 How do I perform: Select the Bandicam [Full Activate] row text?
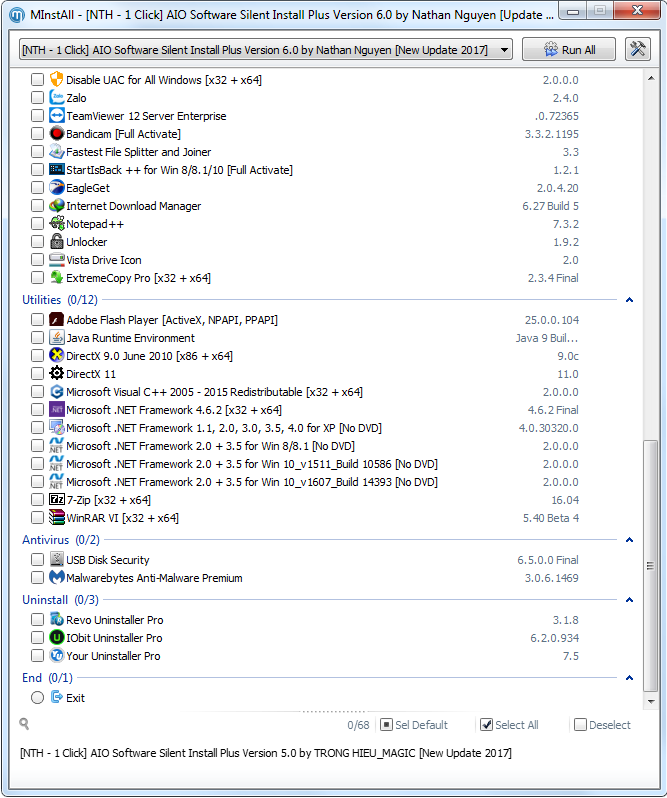[x=123, y=134]
